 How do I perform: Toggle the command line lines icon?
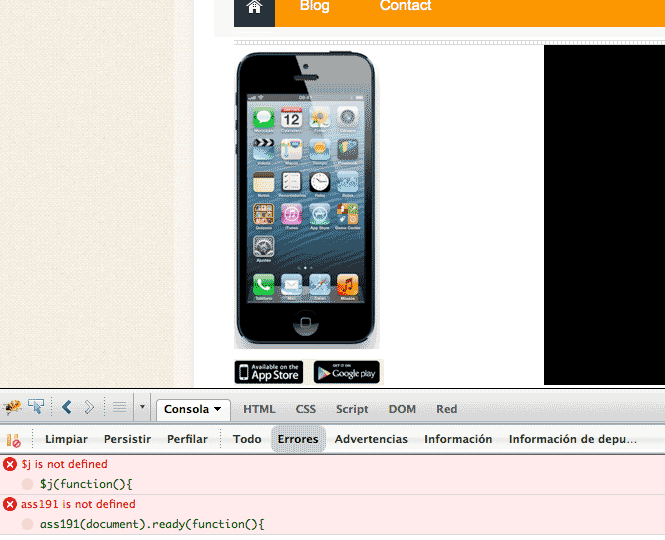(x=120, y=408)
